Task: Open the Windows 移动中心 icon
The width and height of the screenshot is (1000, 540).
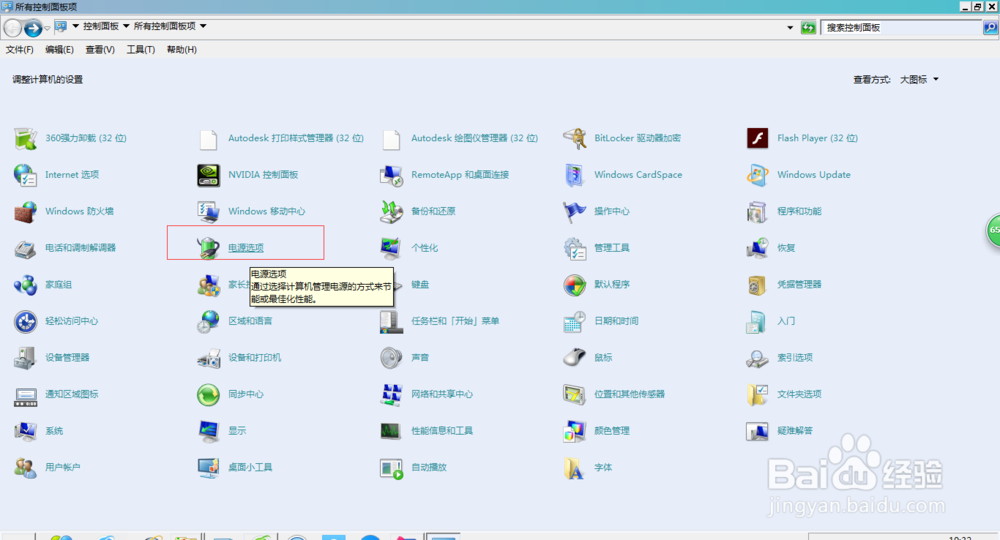Action: [x=209, y=212]
